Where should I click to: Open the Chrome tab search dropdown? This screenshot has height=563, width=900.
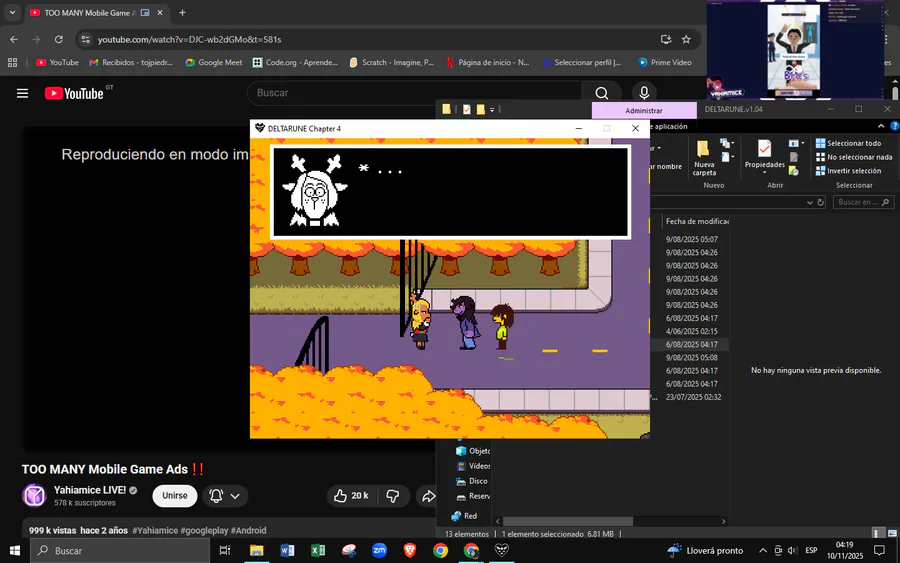pyautogui.click(x=12, y=13)
